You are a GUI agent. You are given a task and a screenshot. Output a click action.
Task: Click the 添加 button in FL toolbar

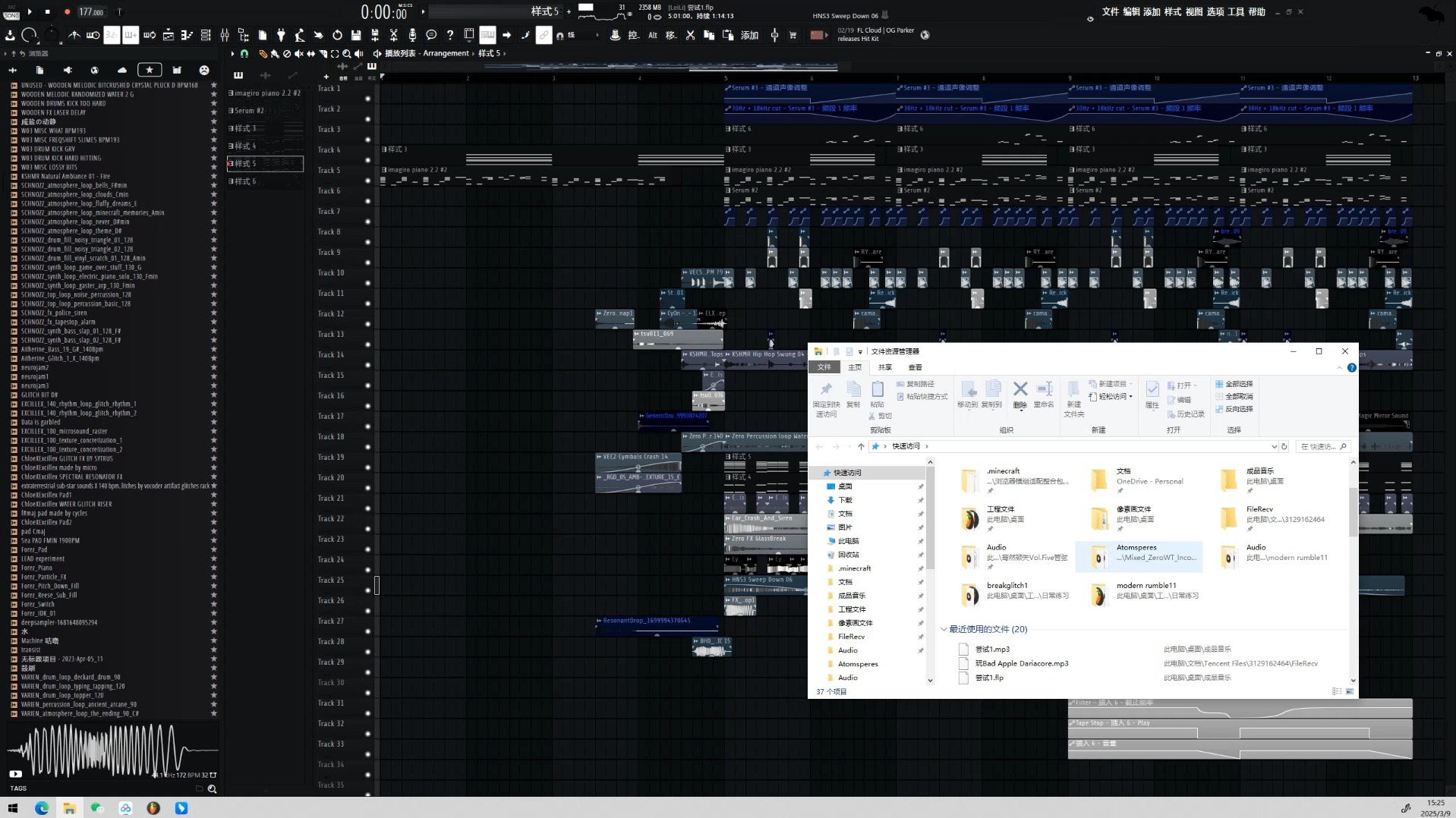[x=749, y=35]
